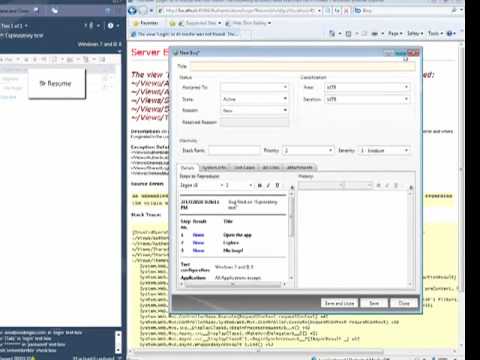Click the Italic icon in Steps to Reproduce

pyautogui.click(x=268, y=185)
